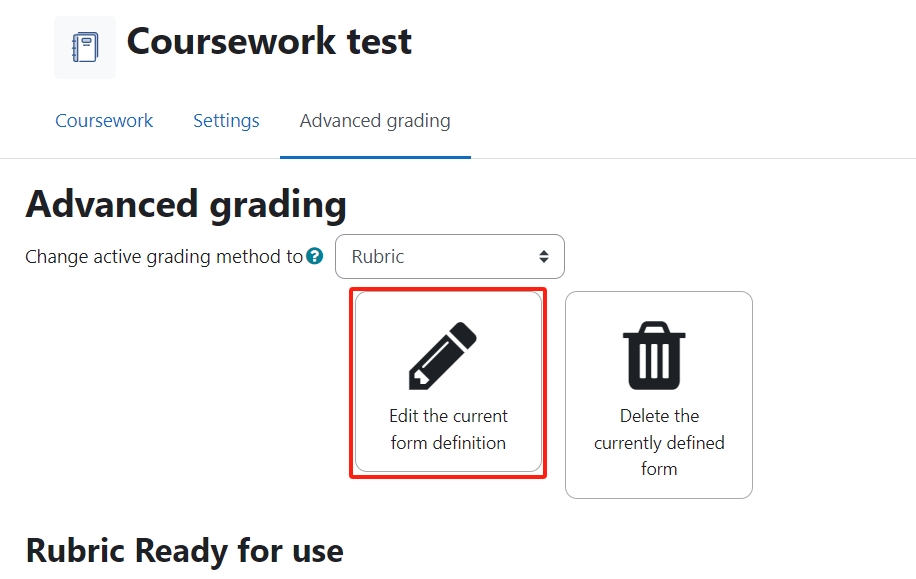The width and height of the screenshot is (916, 579).
Task: Click the red-outlined edit card
Action: (447, 382)
